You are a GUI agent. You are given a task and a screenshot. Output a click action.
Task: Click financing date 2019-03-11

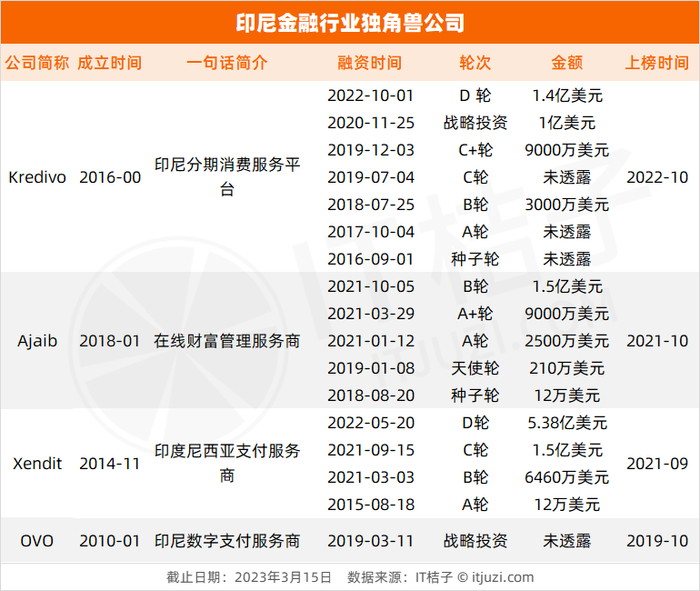[371, 541]
